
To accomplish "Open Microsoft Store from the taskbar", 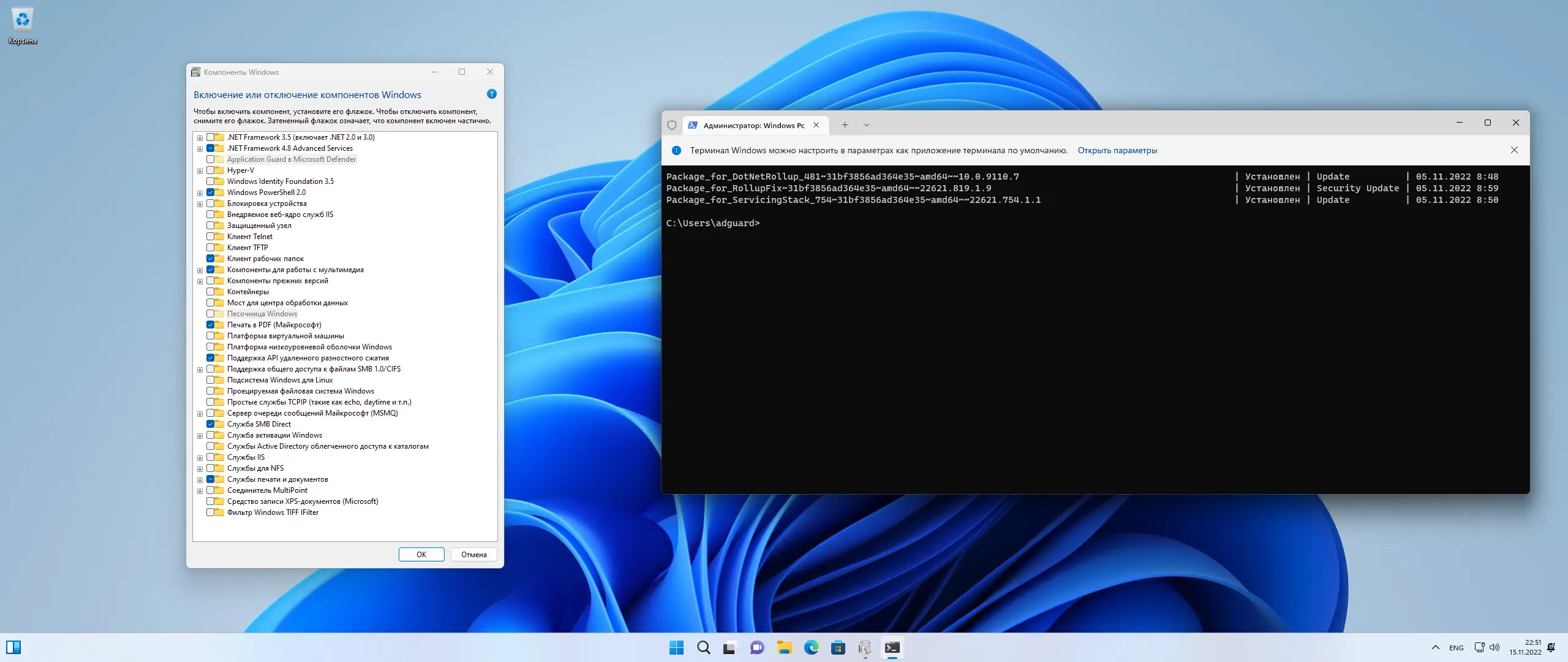I will [838, 648].
